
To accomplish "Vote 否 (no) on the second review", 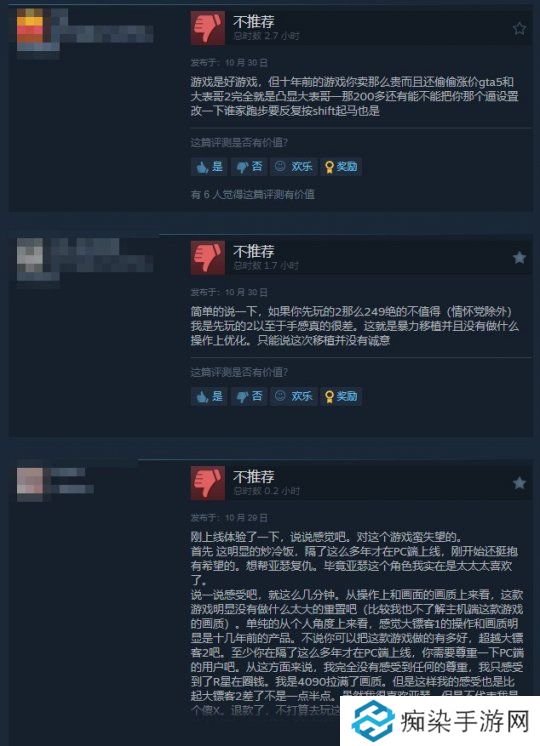I will click(249, 396).
